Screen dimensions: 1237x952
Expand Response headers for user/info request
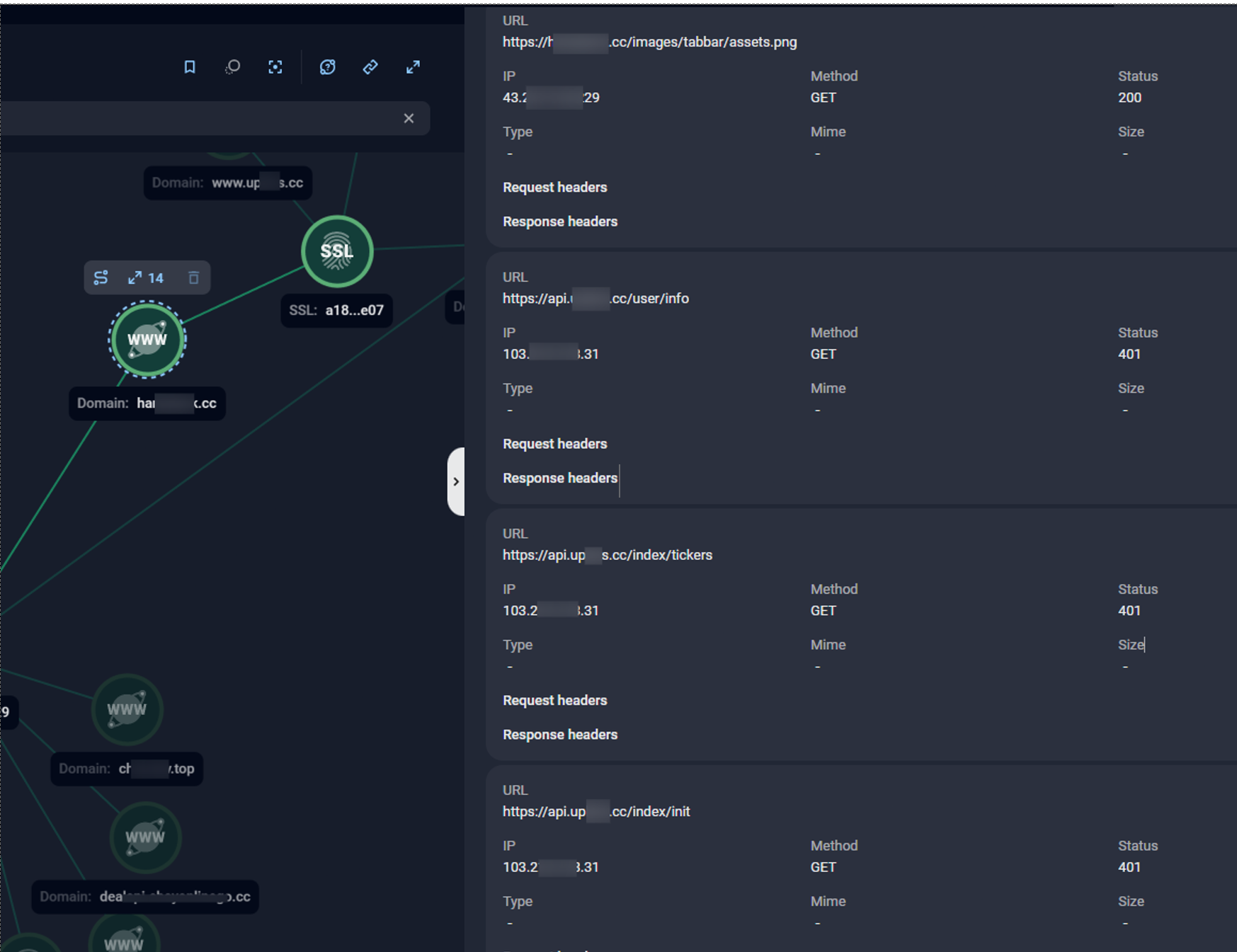[559, 478]
